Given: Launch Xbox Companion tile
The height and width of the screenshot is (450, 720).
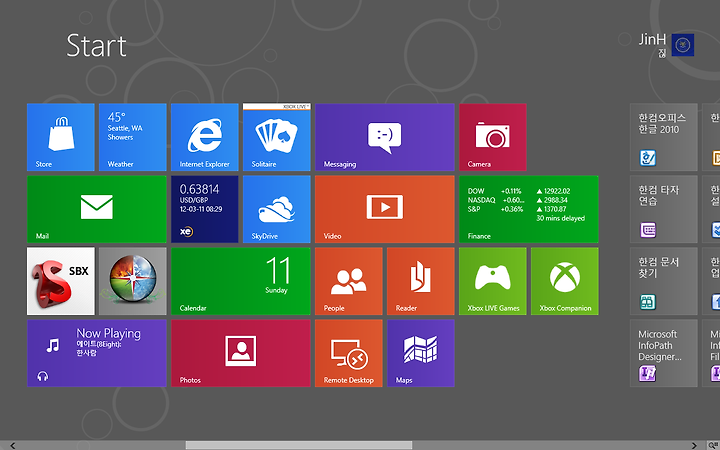Looking at the screenshot, I should pyautogui.click(x=565, y=281).
